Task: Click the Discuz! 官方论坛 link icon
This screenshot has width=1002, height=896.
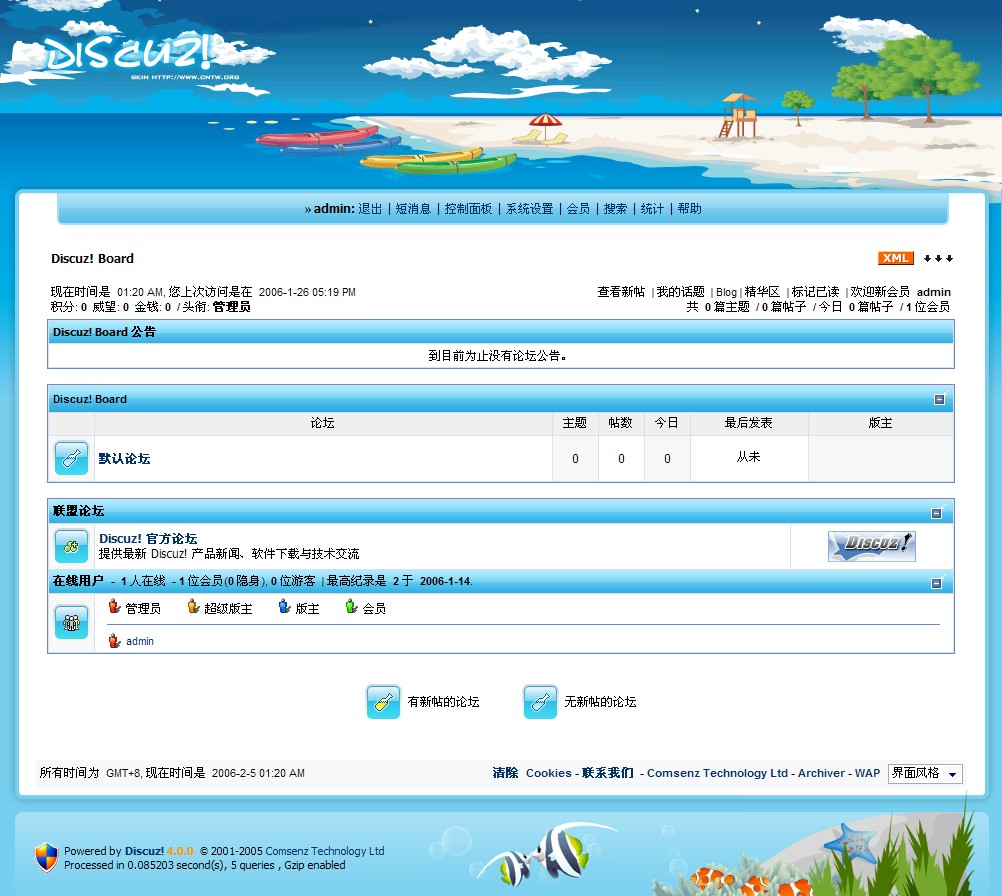Action: point(71,546)
